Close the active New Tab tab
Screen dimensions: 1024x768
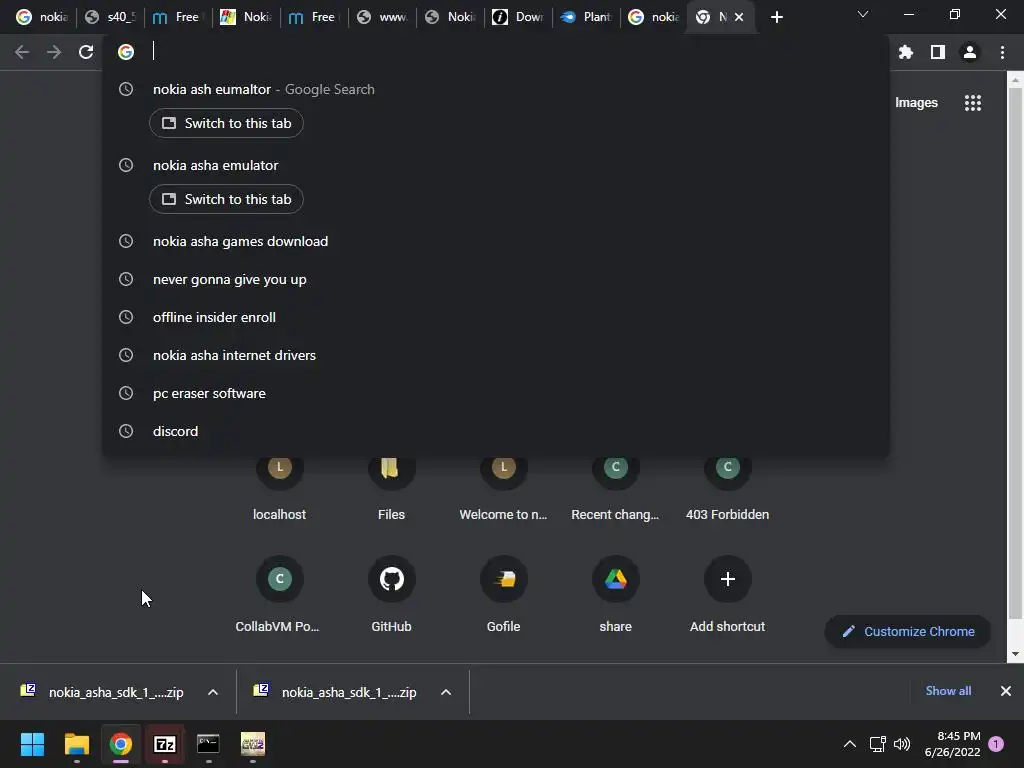pos(739,18)
